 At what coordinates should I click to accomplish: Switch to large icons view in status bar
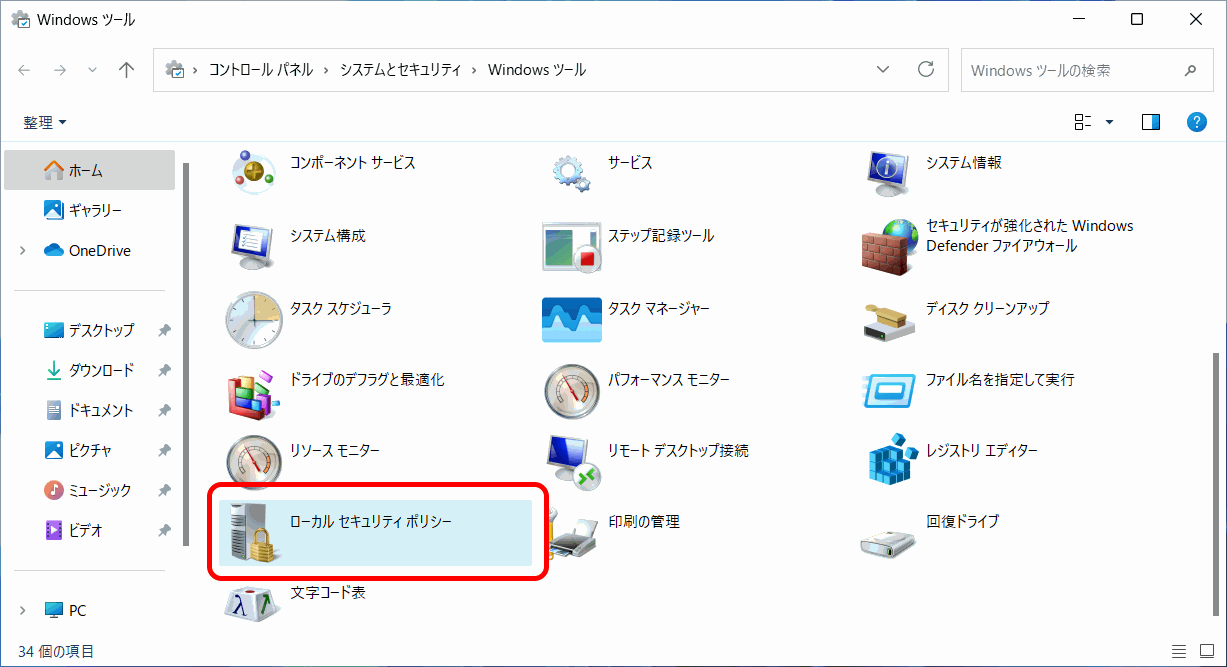click(x=1206, y=651)
